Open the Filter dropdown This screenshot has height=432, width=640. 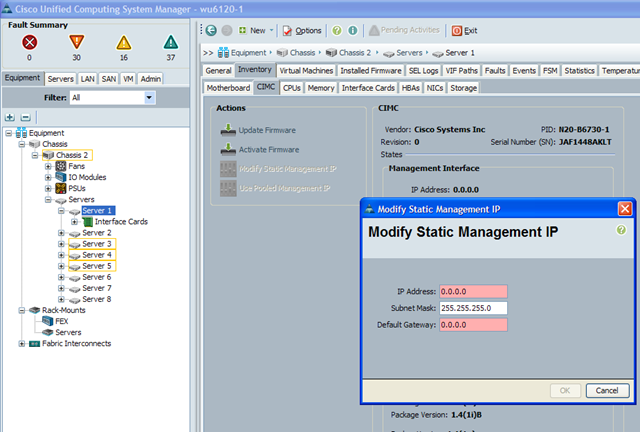pyautogui.click(x=149, y=98)
